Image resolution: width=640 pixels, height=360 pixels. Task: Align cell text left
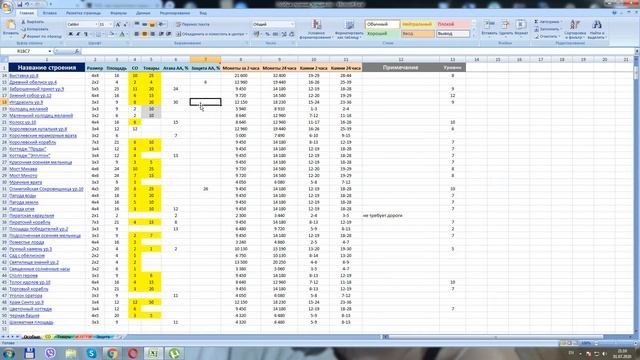pos(137,34)
